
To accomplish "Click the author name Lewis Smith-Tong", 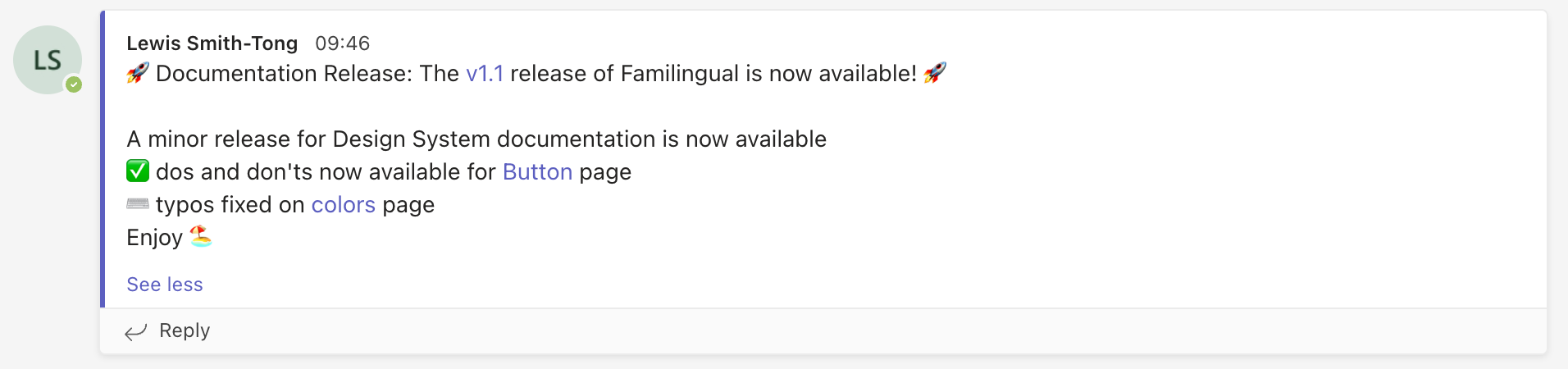I will click(x=212, y=43).
